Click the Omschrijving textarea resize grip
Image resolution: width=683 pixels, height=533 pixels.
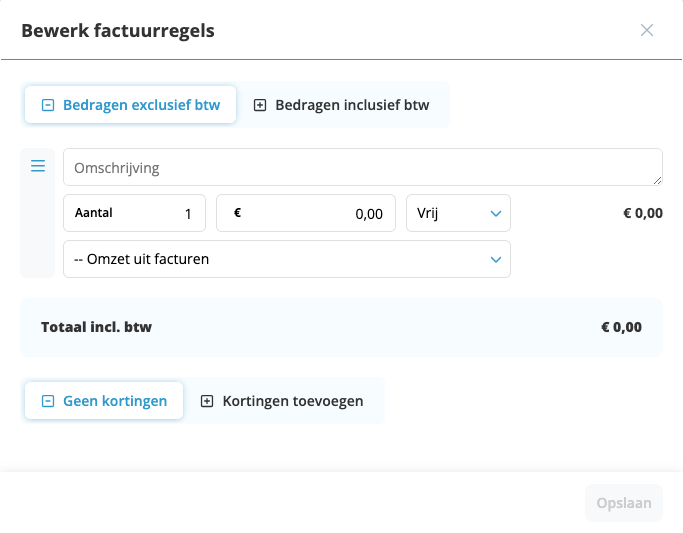pos(656,180)
